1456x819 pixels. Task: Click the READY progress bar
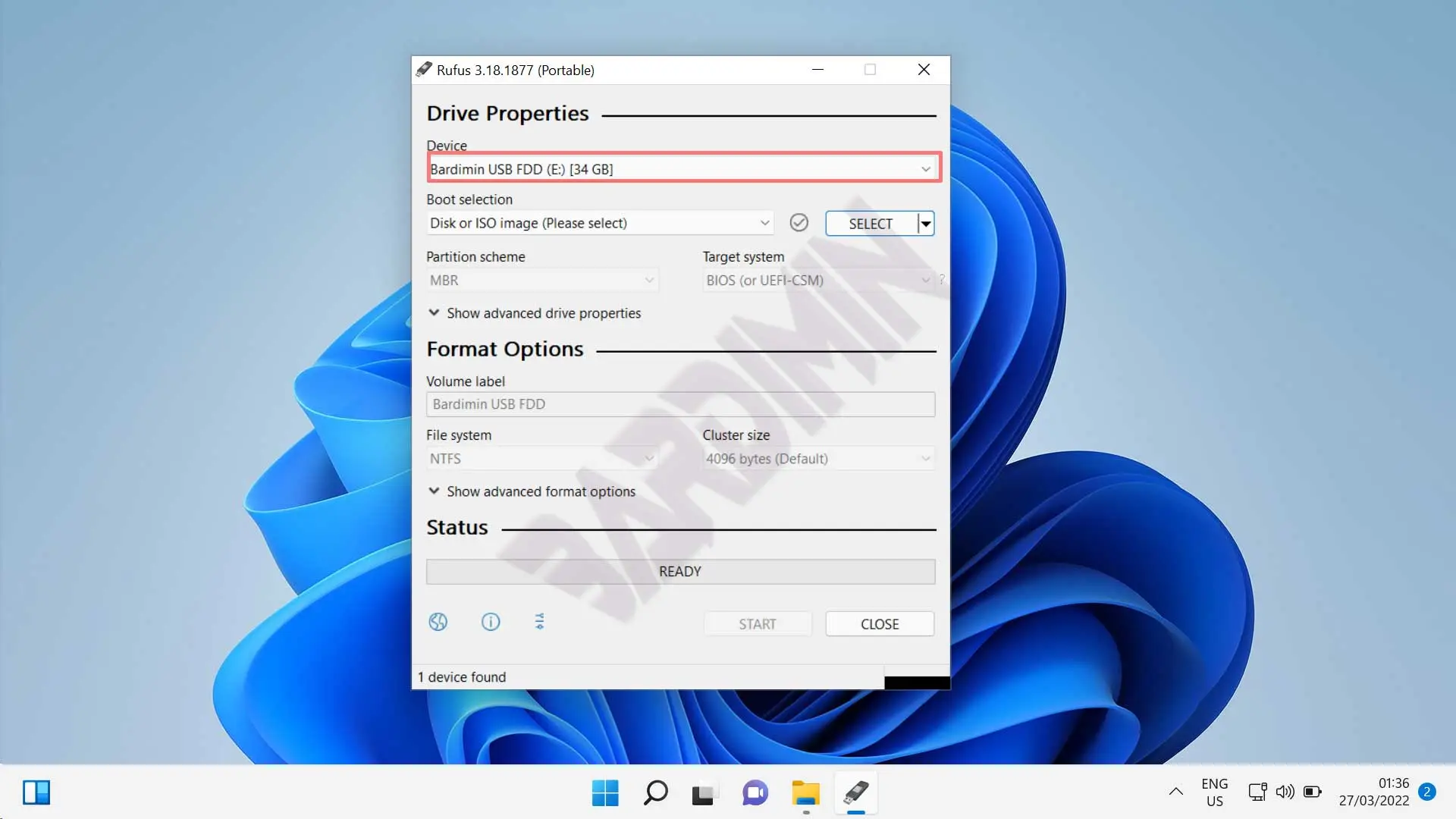(x=680, y=572)
